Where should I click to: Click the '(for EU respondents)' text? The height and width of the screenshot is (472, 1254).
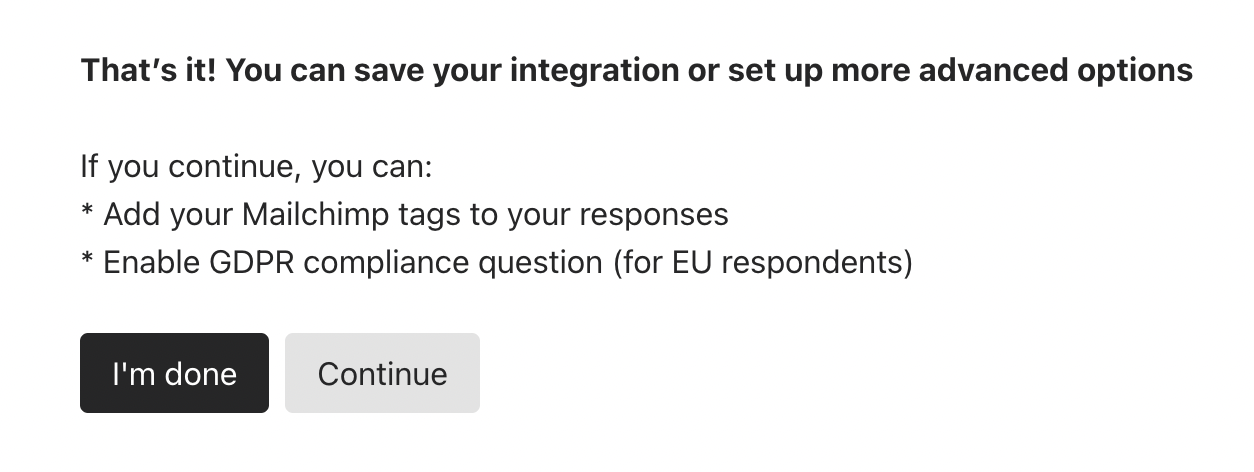click(761, 262)
